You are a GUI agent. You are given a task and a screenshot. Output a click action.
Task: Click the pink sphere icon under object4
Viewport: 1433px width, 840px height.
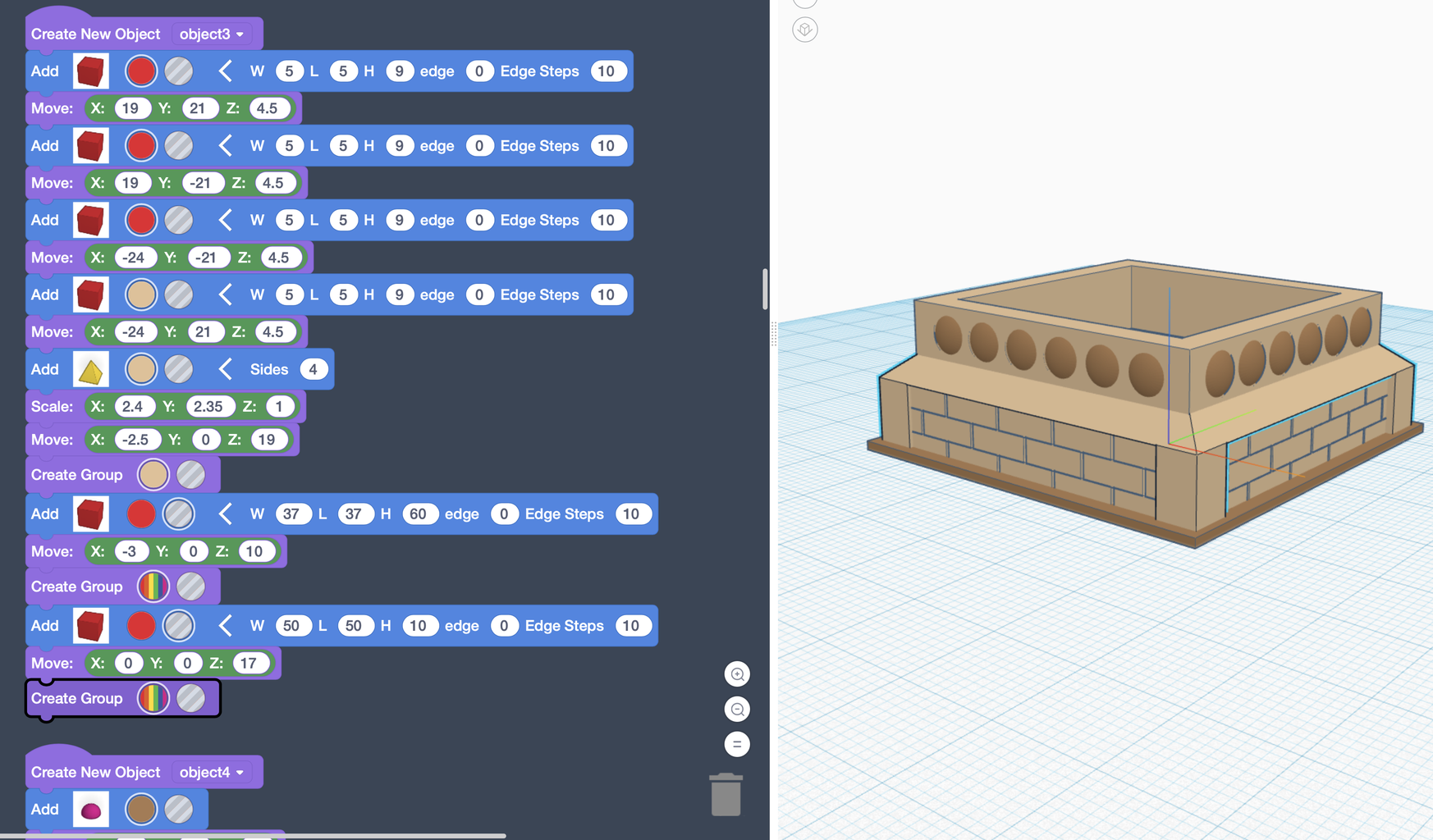90,809
